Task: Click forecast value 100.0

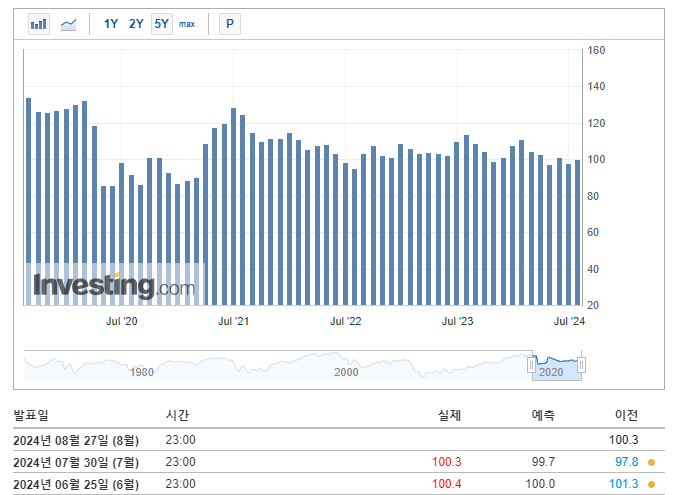Action: [540, 484]
